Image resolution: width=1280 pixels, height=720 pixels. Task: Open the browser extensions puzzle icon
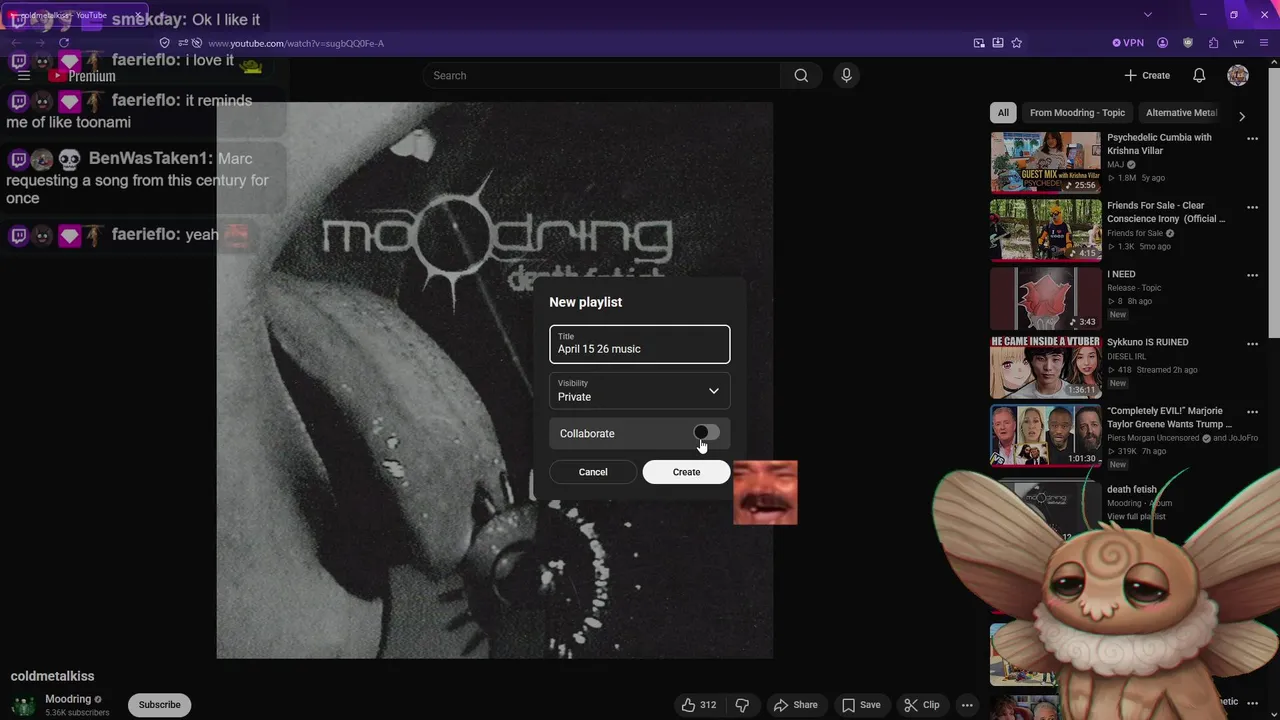(x=1213, y=43)
